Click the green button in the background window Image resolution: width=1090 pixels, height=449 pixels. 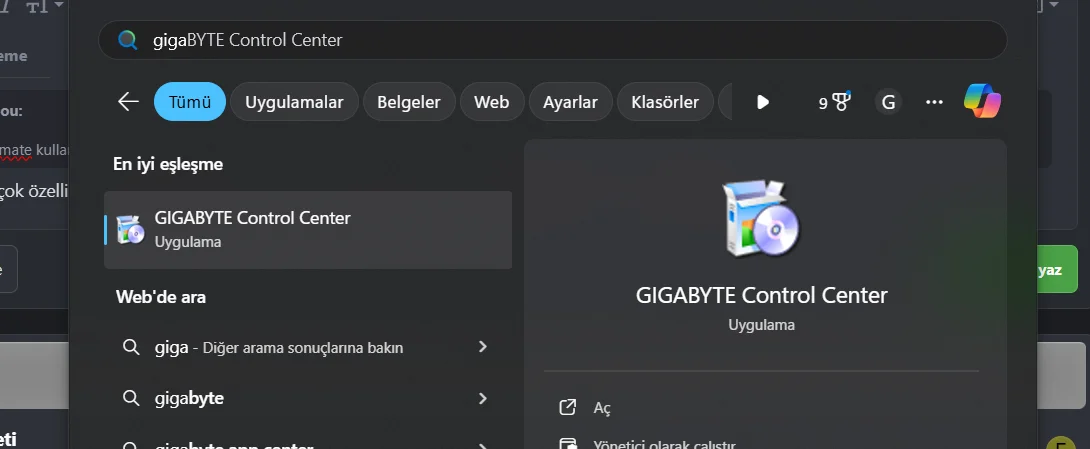[1057, 270]
